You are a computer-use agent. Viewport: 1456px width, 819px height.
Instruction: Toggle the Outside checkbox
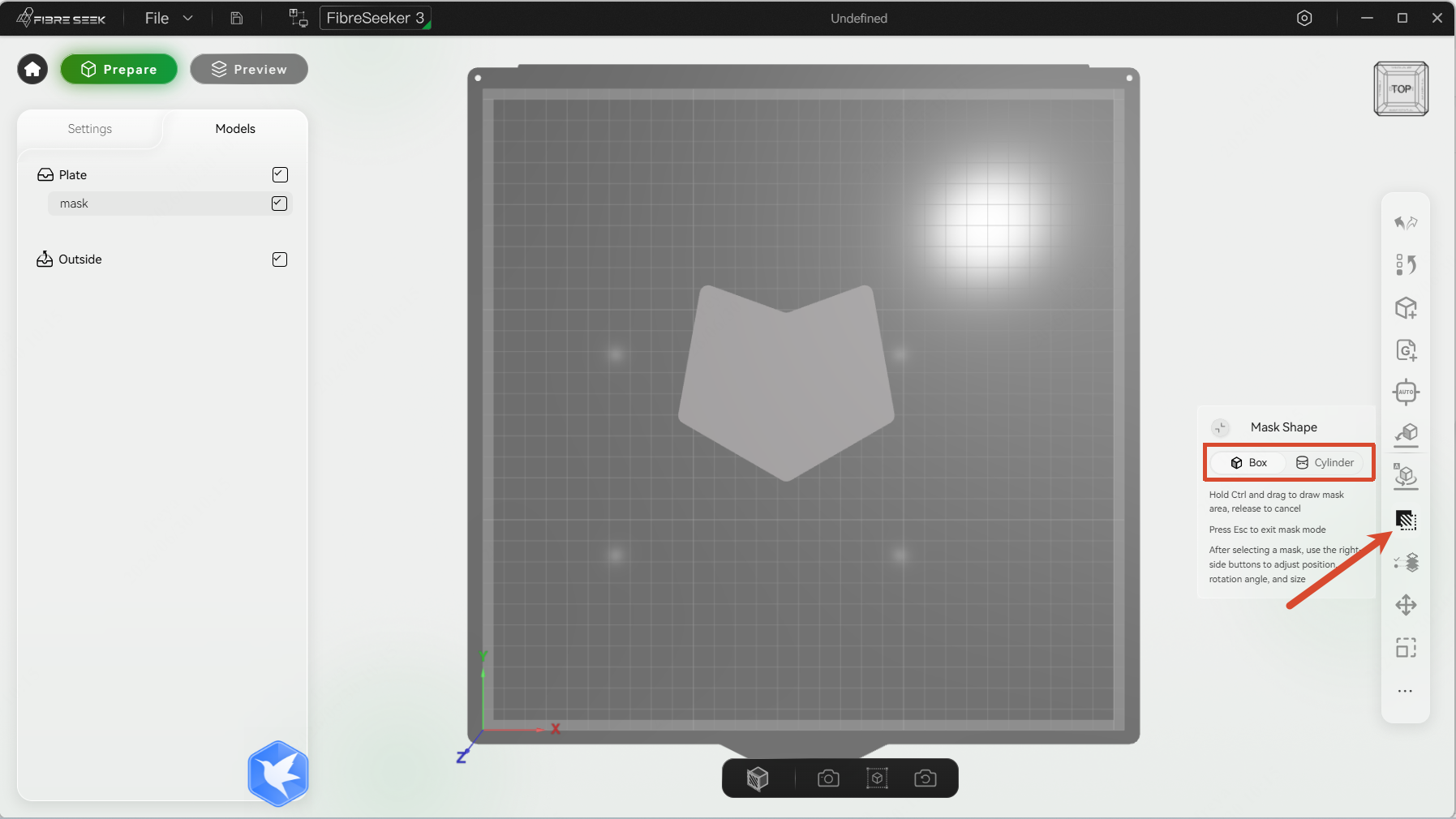click(280, 259)
